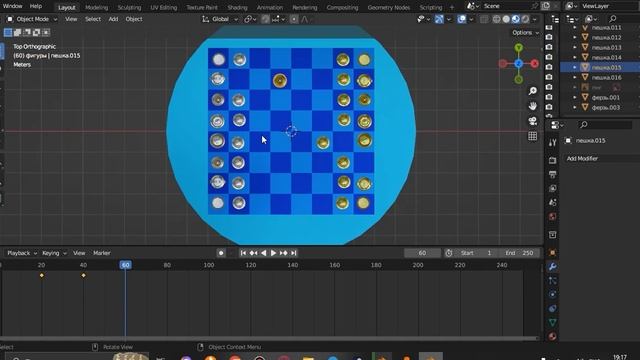Screen dimensions: 640x360
Task: Switch to wireframe viewport shading
Action: click(x=496, y=19)
